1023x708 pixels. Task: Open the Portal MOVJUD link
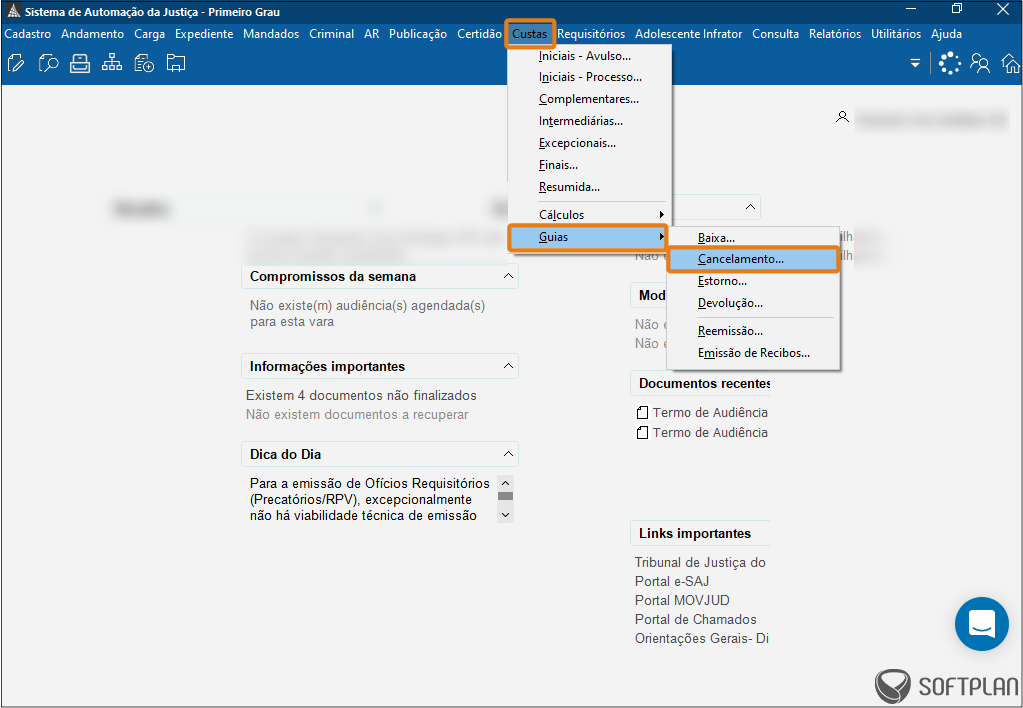coord(682,600)
